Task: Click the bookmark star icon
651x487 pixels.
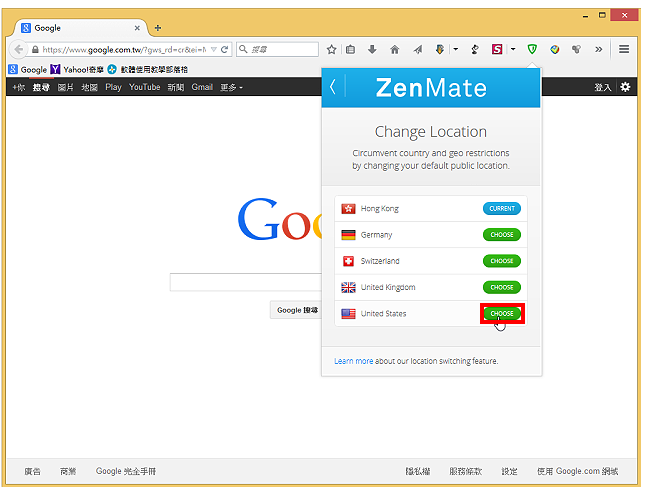Action: tap(331, 49)
